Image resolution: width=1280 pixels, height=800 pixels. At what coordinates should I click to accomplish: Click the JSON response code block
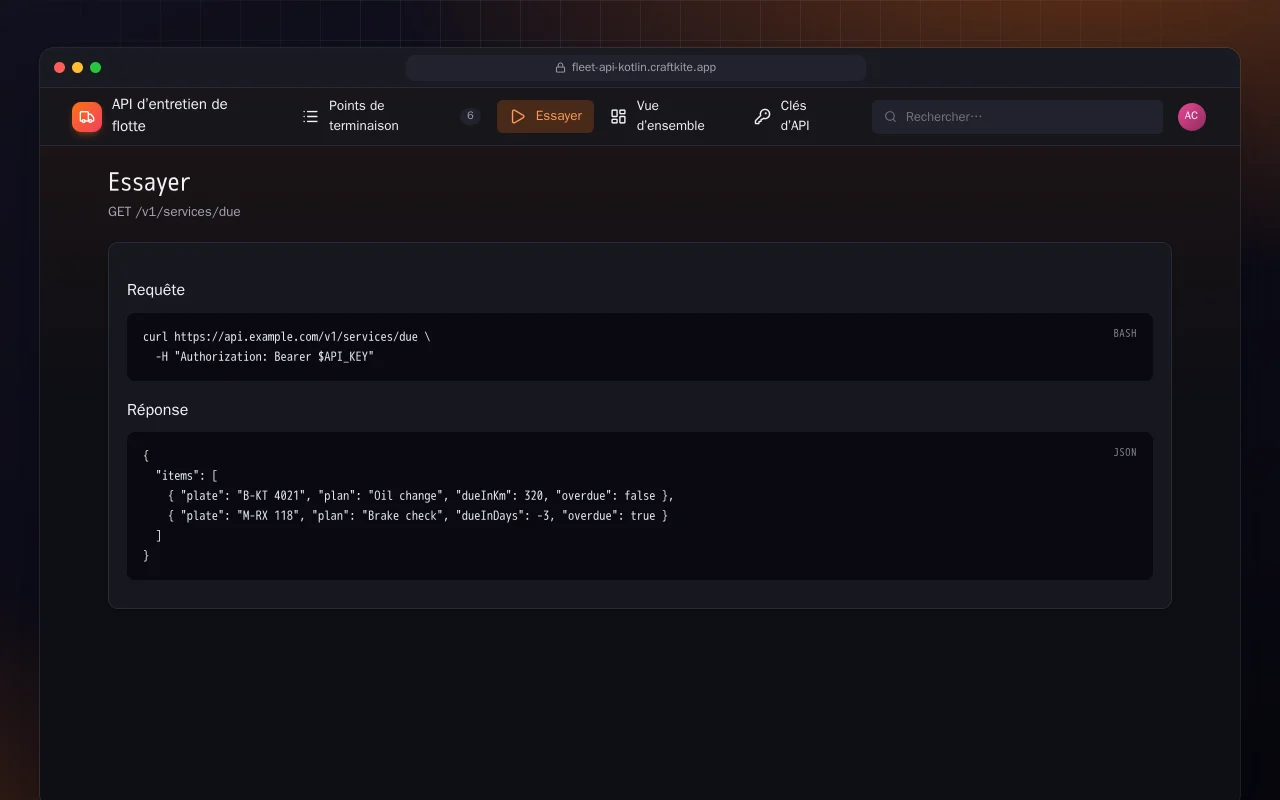(640, 506)
